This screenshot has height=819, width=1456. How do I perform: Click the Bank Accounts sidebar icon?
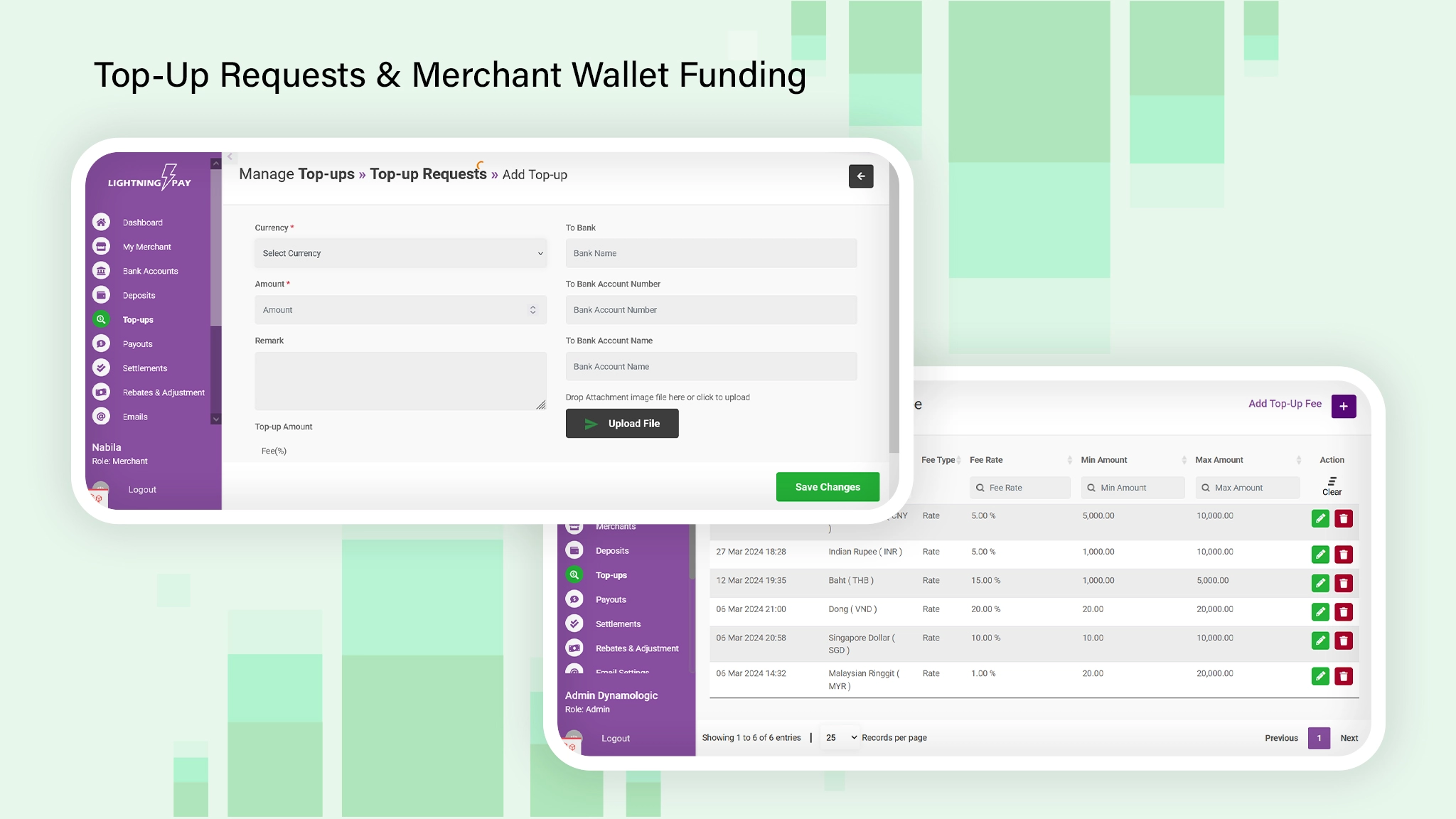pyautogui.click(x=101, y=271)
